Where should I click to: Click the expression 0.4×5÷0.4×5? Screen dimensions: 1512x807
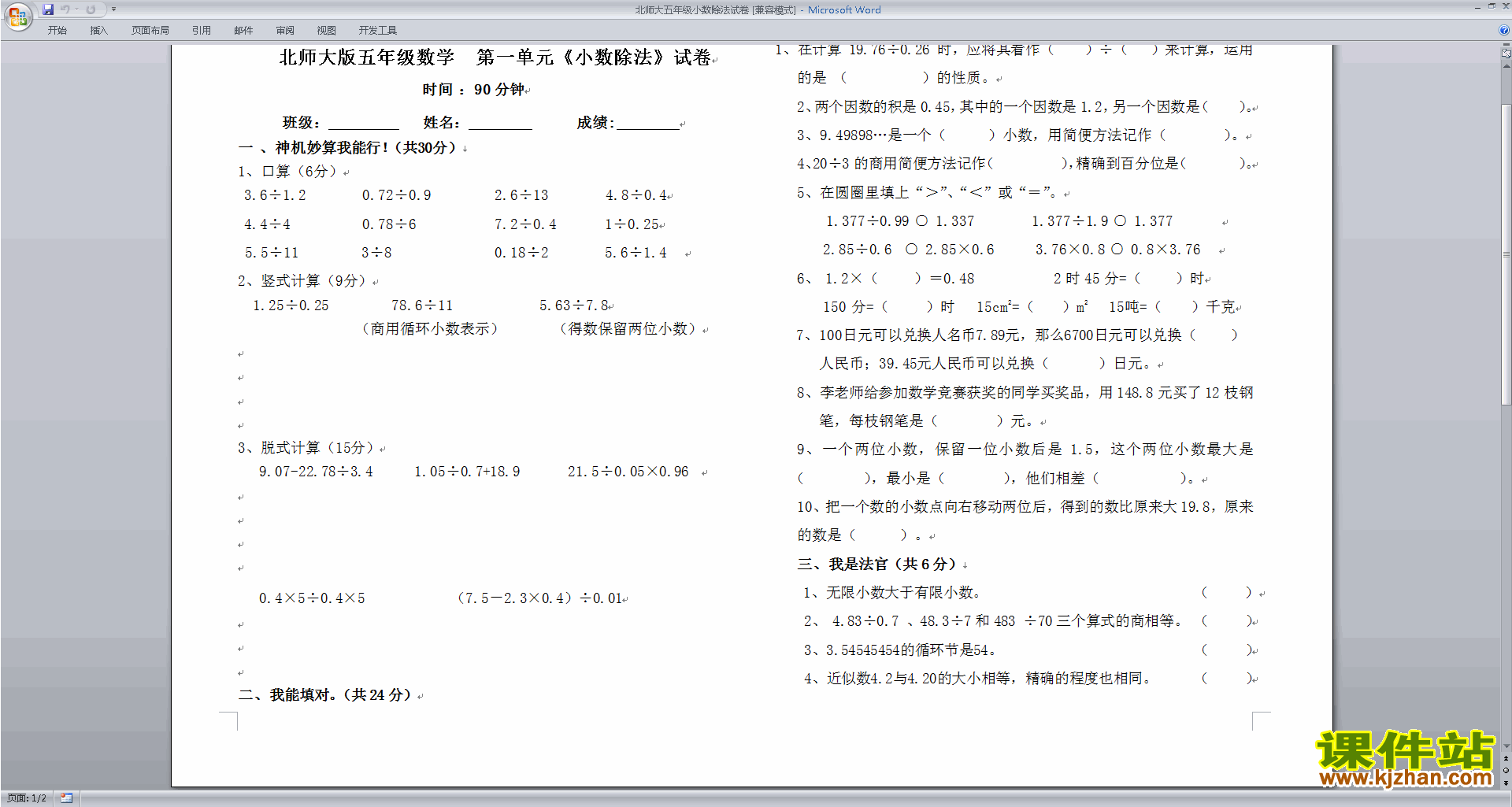tap(312, 598)
